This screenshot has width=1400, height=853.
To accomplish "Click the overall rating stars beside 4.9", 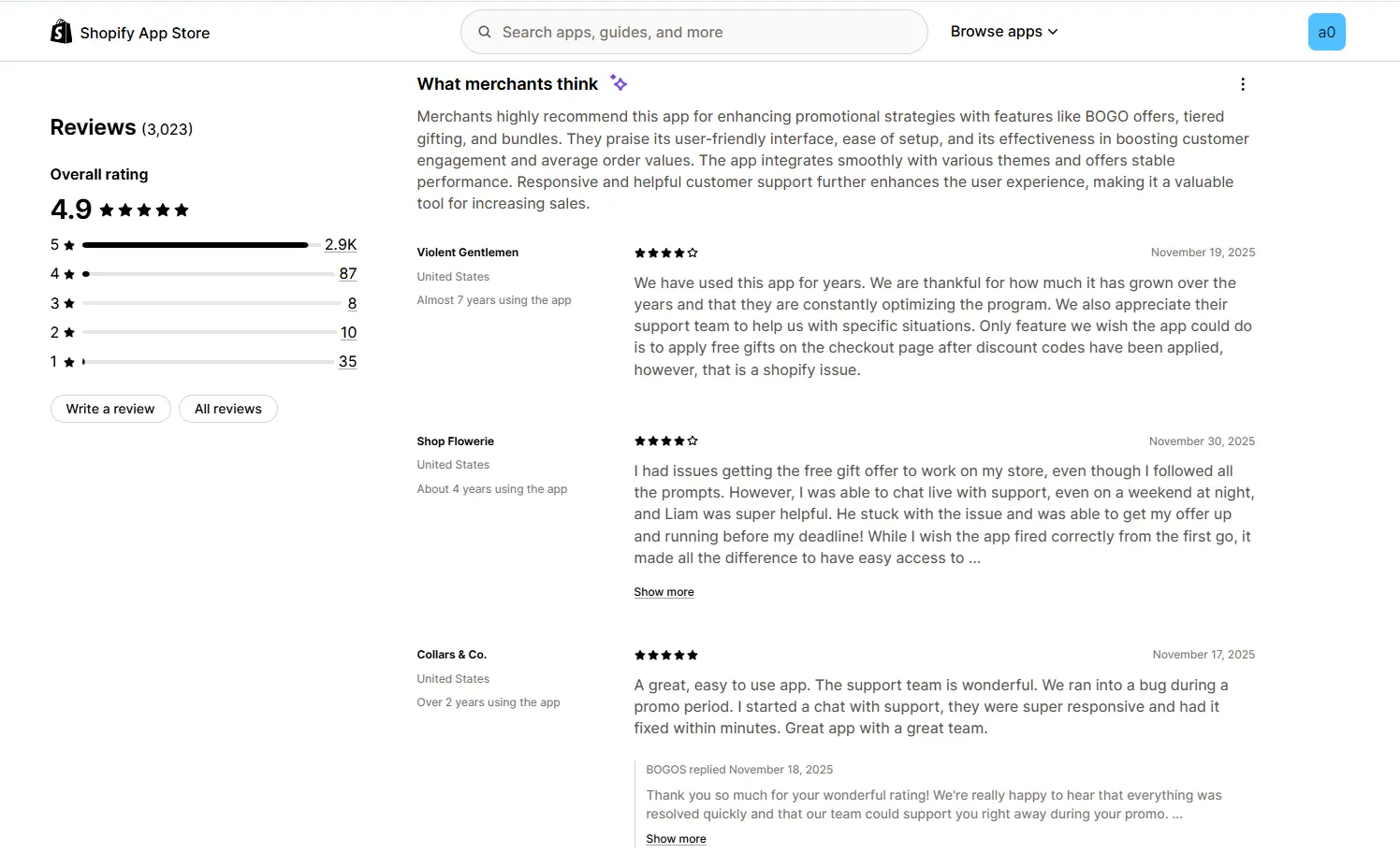I will [x=144, y=210].
